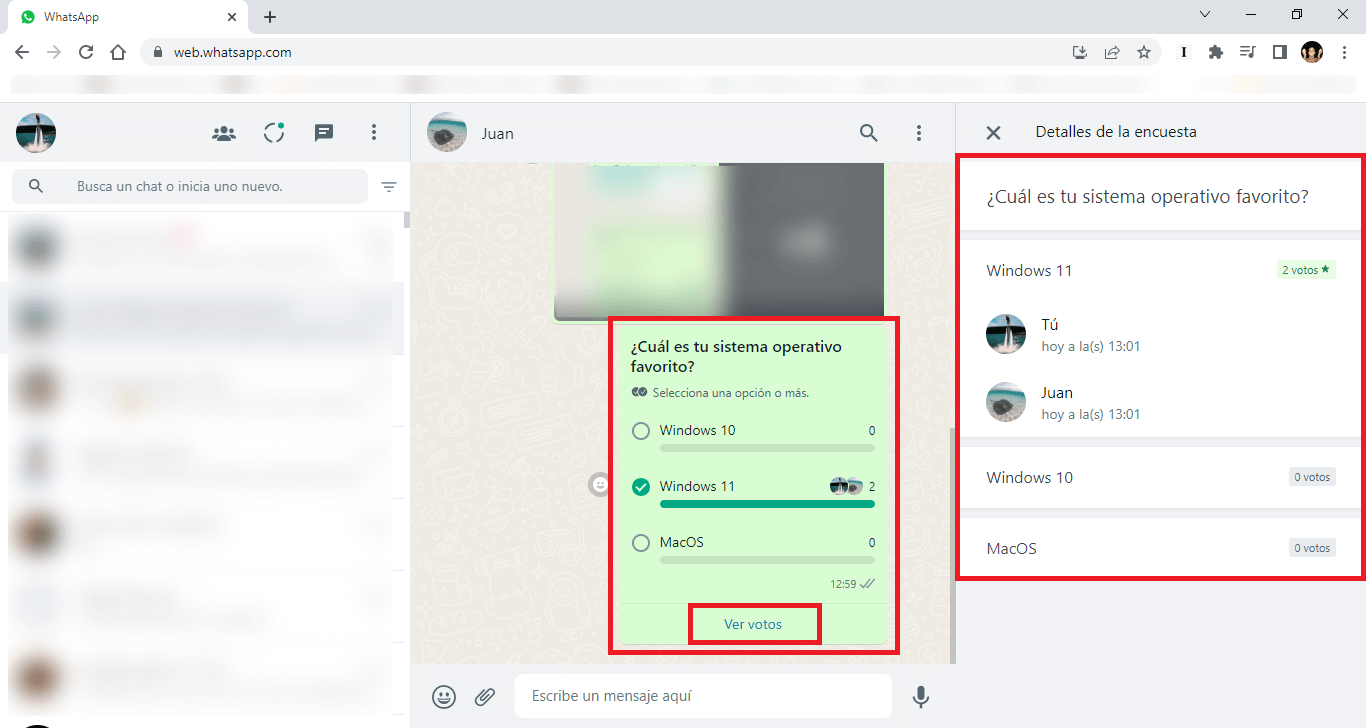Attach a file with the paperclip icon
The image size is (1366, 728).
[485, 696]
